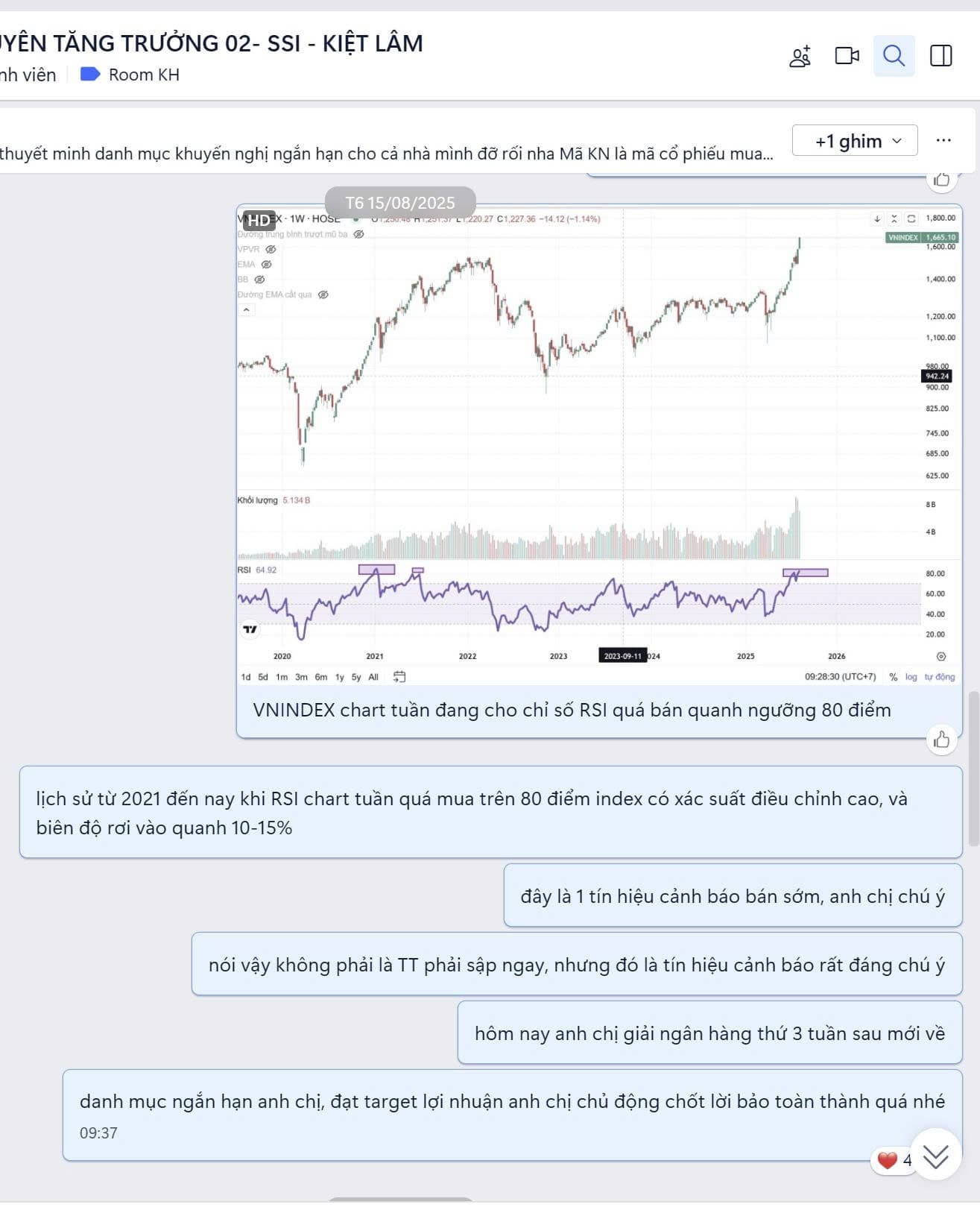The image size is (980, 1216).
Task: Click the heart reaction with count 4
Action: (x=894, y=1160)
